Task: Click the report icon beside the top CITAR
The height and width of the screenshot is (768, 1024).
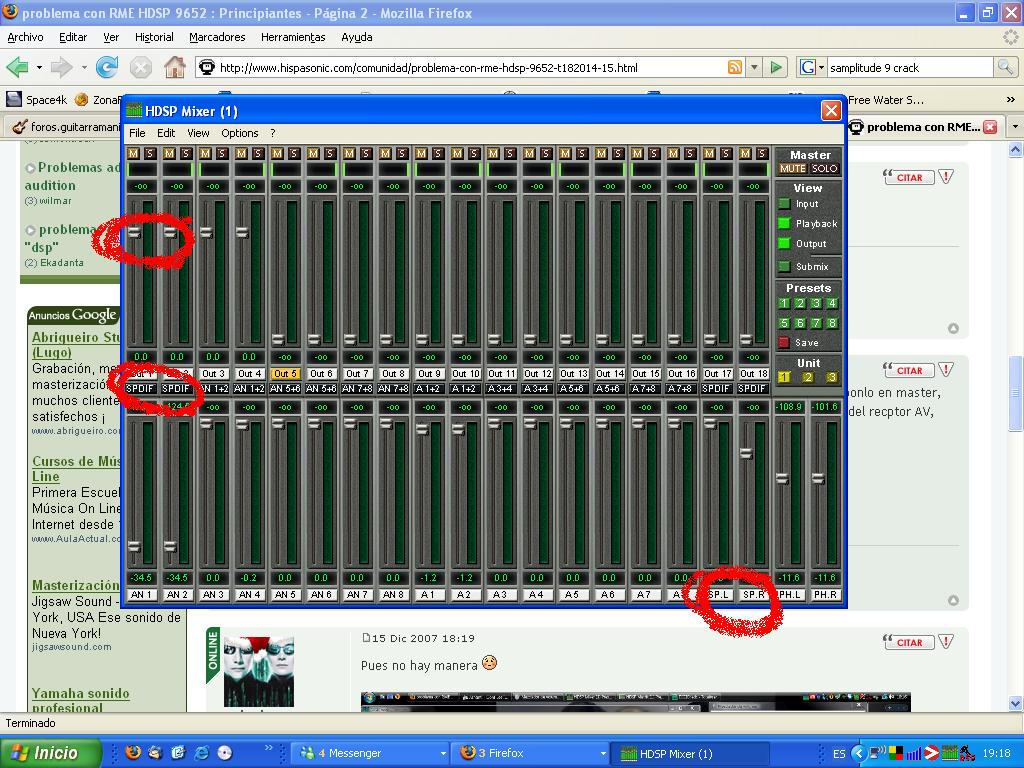Action: [x=946, y=176]
